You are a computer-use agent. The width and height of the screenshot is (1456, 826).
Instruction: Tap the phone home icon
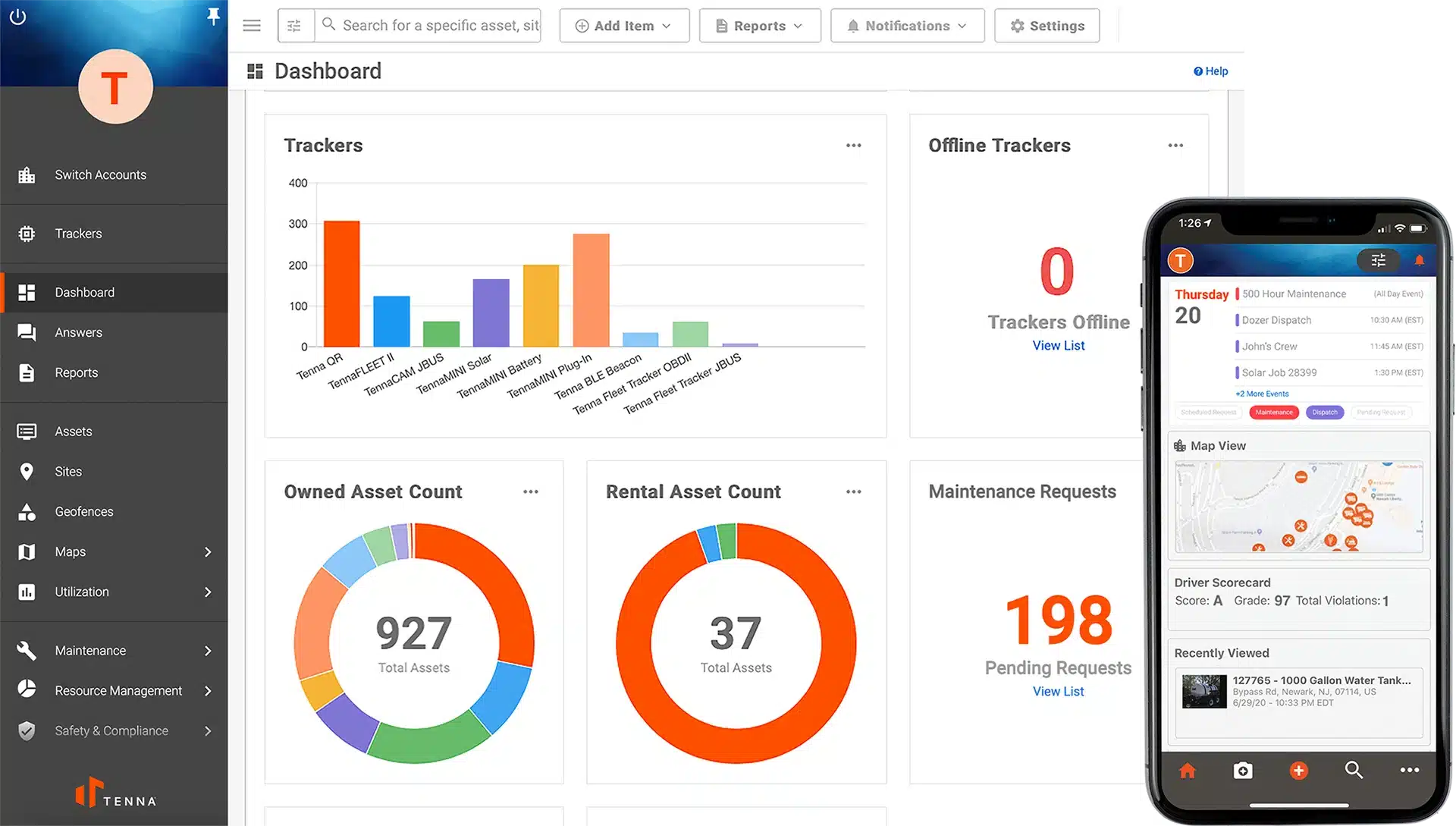click(1188, 771)
